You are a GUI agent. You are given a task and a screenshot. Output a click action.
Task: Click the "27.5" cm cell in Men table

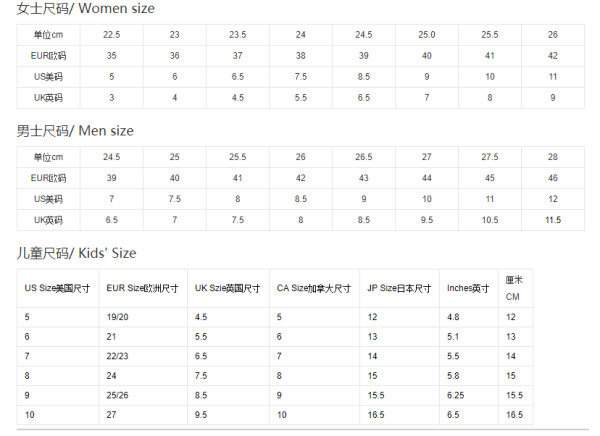(490, 157)
